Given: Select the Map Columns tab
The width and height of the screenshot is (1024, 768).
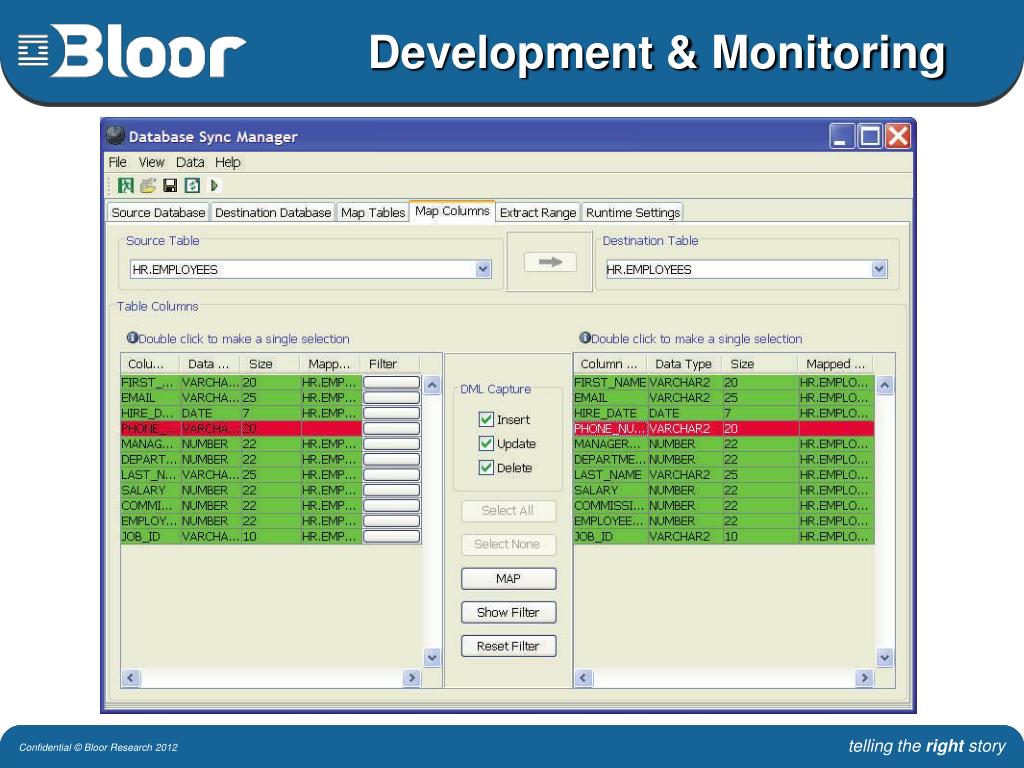Looking at the screenshot, I should point(452,211).
